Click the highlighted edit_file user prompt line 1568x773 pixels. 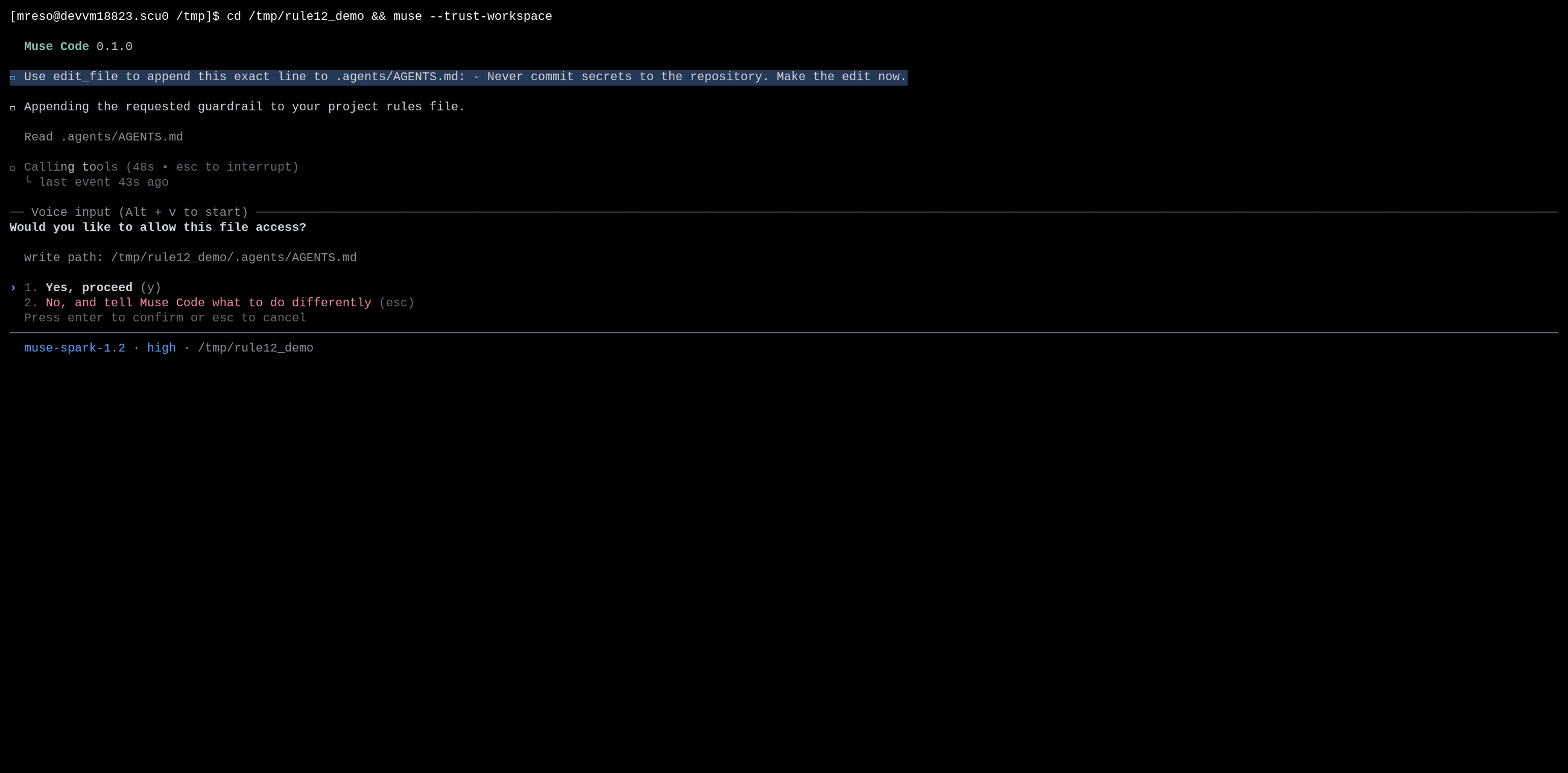[x=458, y=77]
